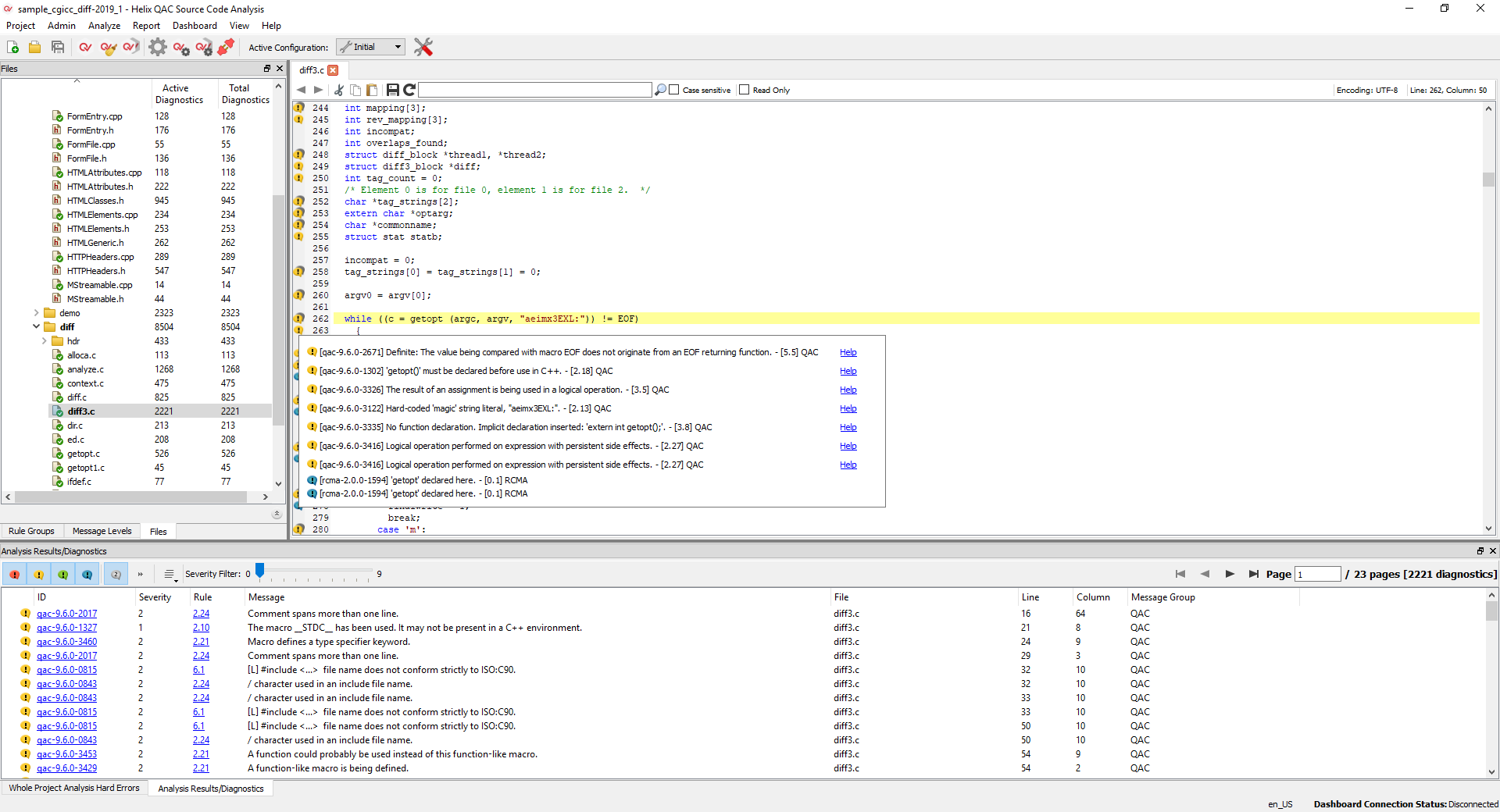Viewport: 1500px width, 812px height.
Task: Click the red plug connection icon
Action: tap(226, 48)
